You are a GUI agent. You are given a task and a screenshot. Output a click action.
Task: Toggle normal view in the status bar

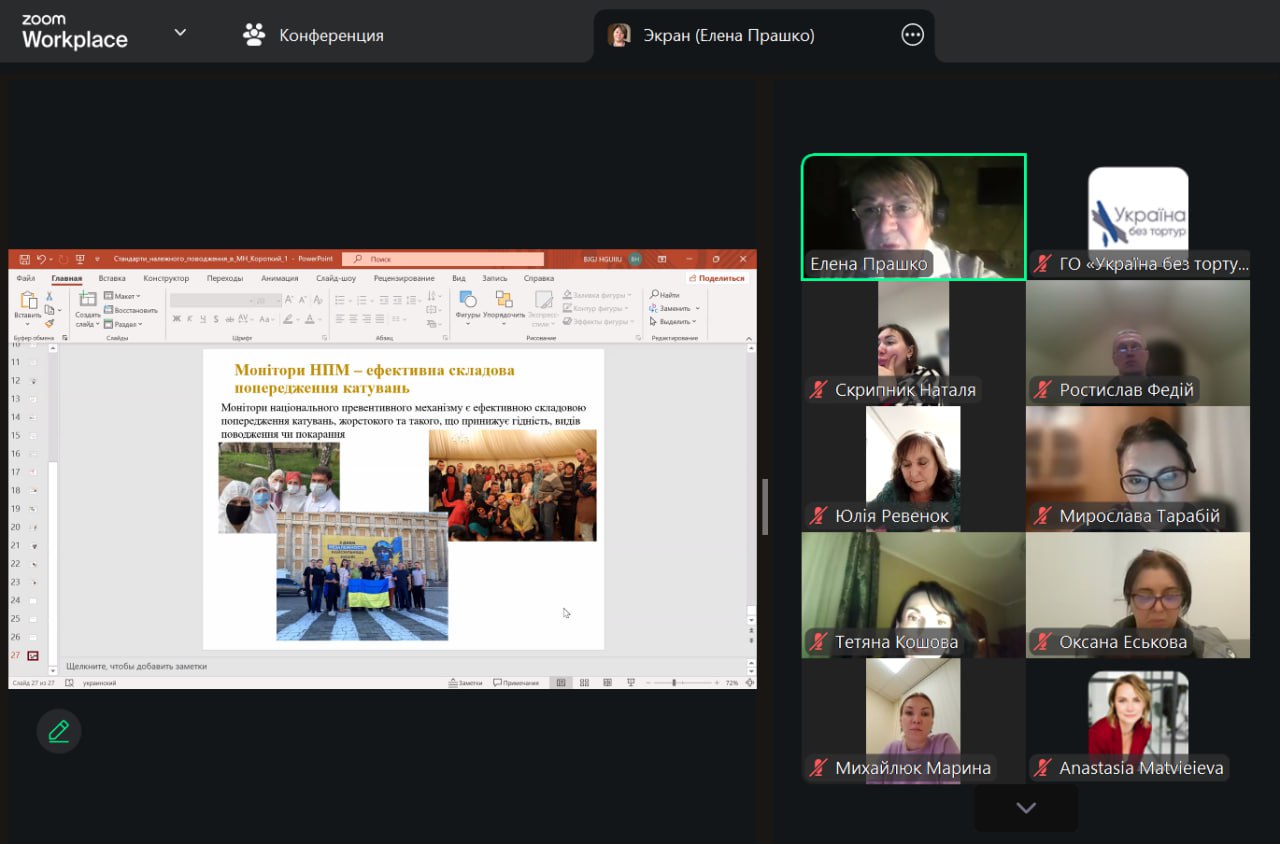[x=560, y=683]
